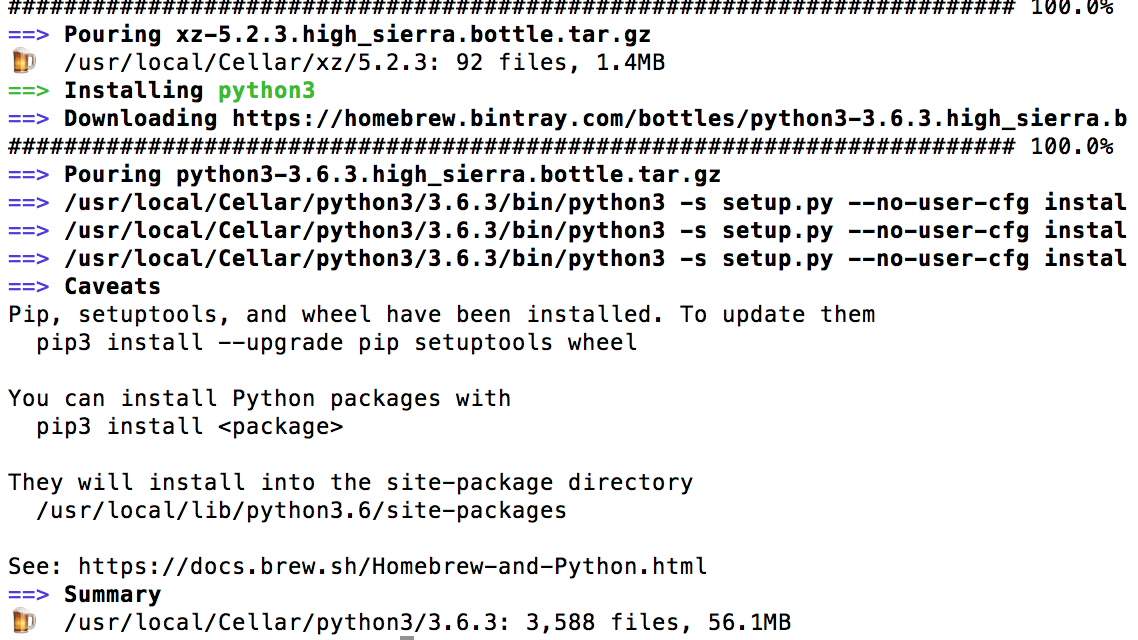Viewport: 1138px width, 640px height.
Task: Click the green arrow before Pouring xz-5.2.3
Action: click(x=29, y=35)
